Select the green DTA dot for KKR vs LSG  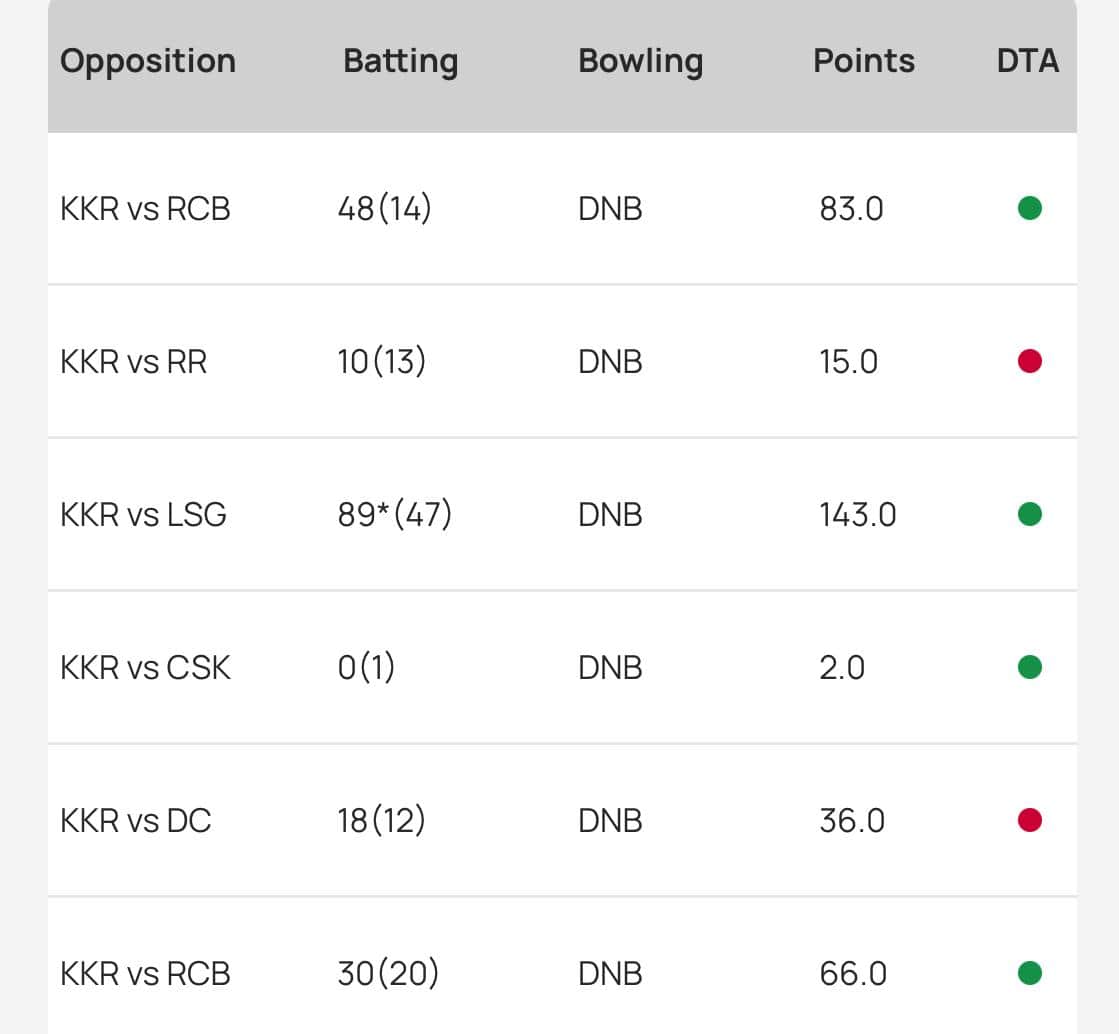tap(1029, 514)
